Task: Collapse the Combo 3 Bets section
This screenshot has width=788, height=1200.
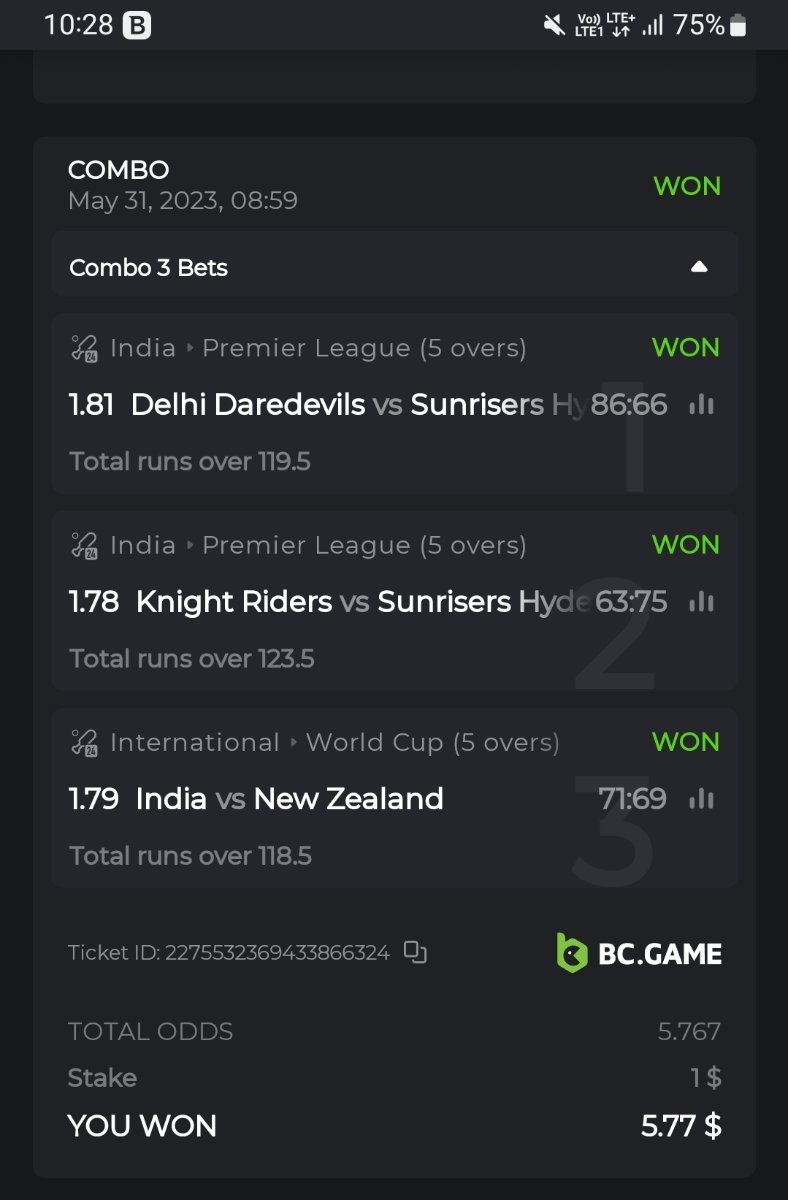Action: (x=699, y=267)
